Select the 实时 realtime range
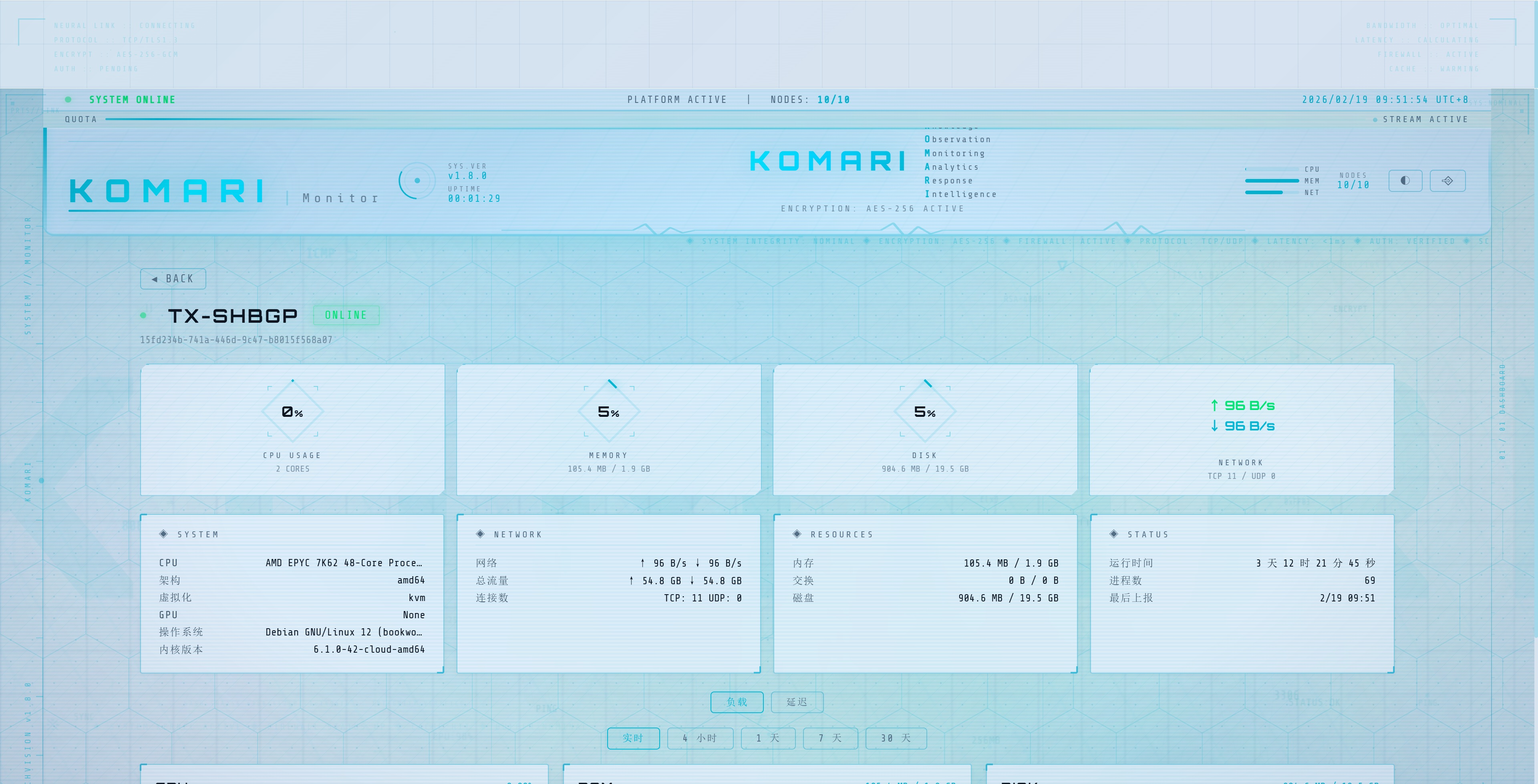 633,738
